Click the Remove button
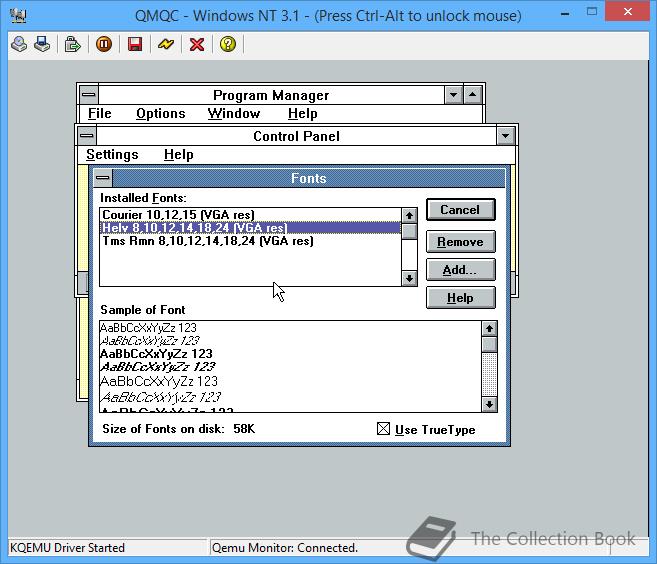This screenshot has height=564, width=657. click(460, 242)
